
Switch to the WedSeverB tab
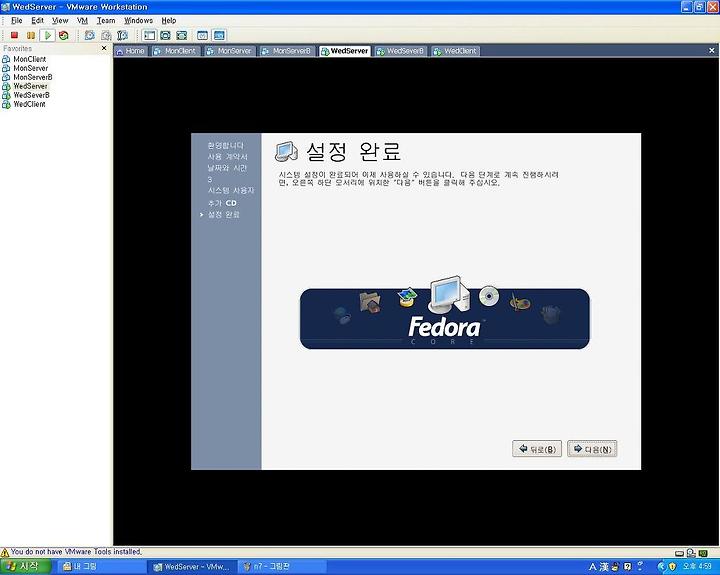point(400,51)
